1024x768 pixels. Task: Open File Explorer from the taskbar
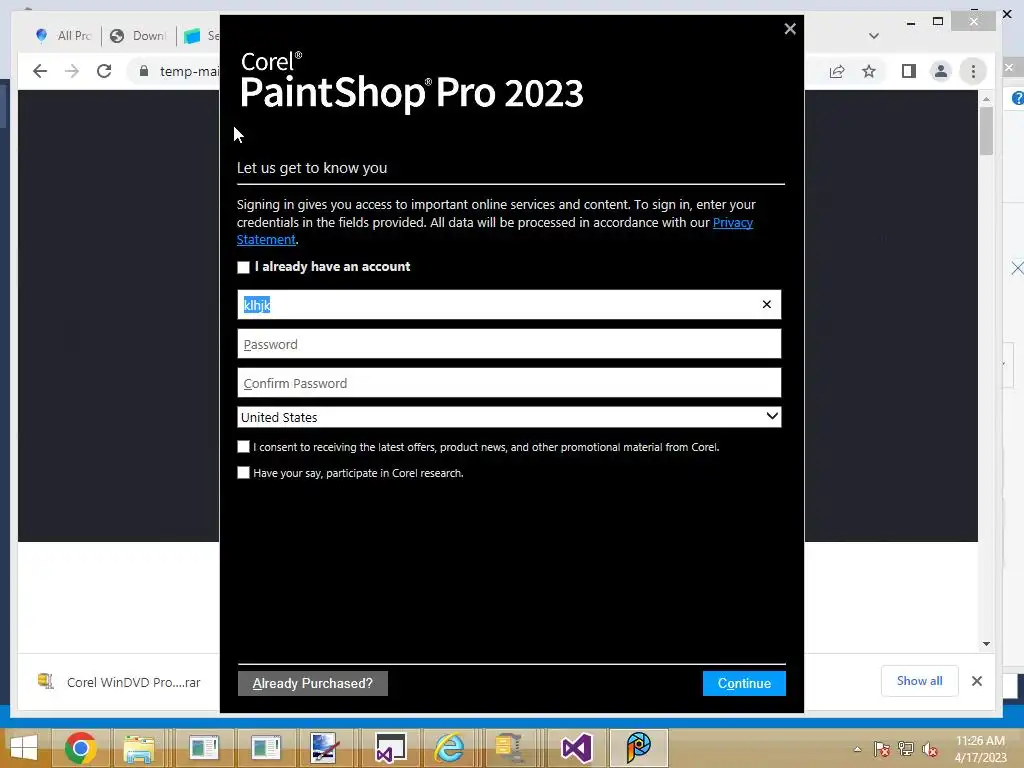[x=139, y=748]
